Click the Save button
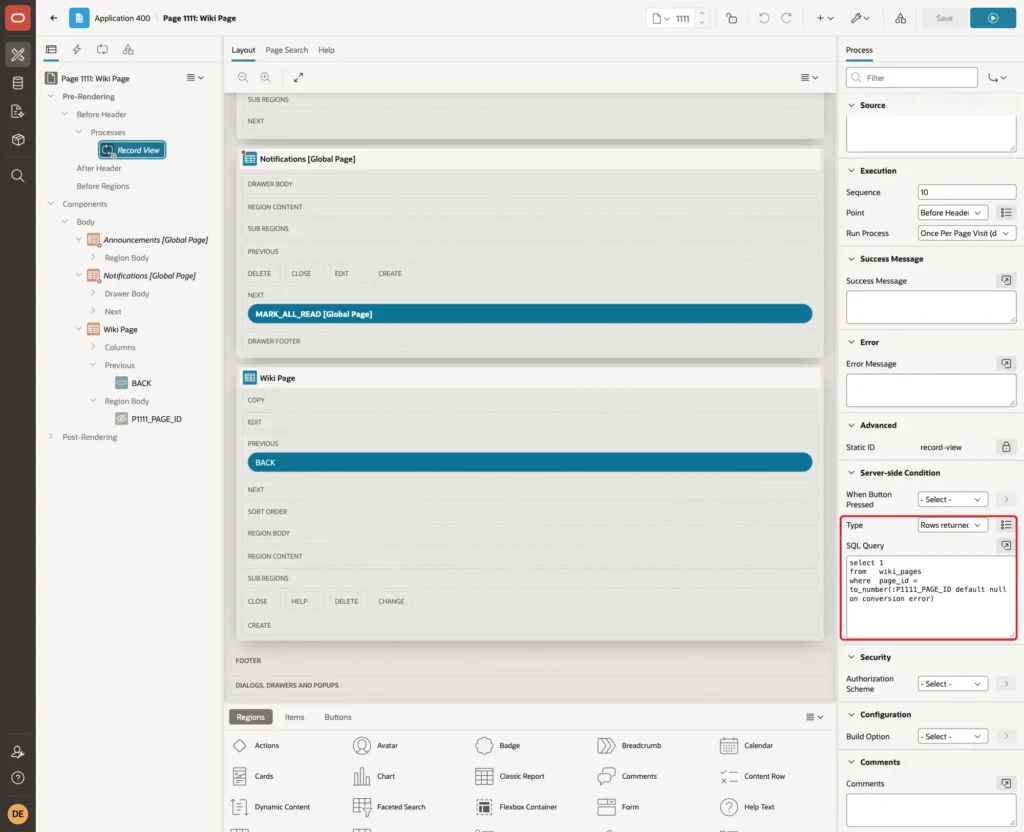The height and width of the screenshot is (832, 1024). pyautogui.click(x=944, y=18)
